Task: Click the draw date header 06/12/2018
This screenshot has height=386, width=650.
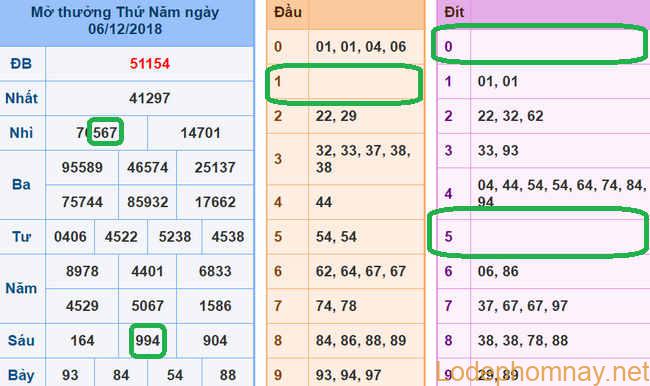Action: click(x=125, y=29)
